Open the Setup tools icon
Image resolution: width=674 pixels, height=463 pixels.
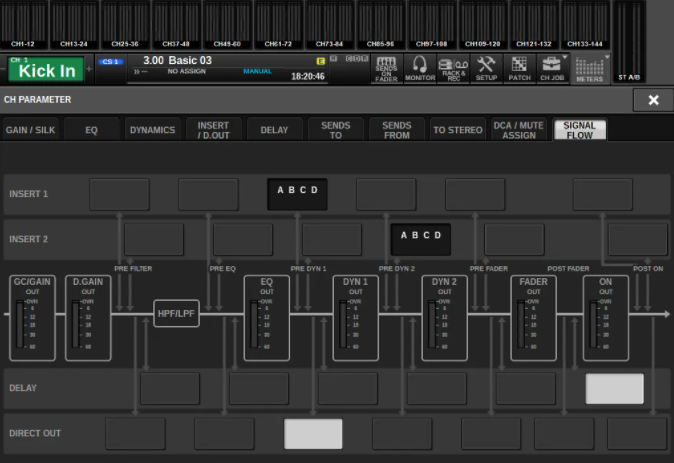coord(487,67)
